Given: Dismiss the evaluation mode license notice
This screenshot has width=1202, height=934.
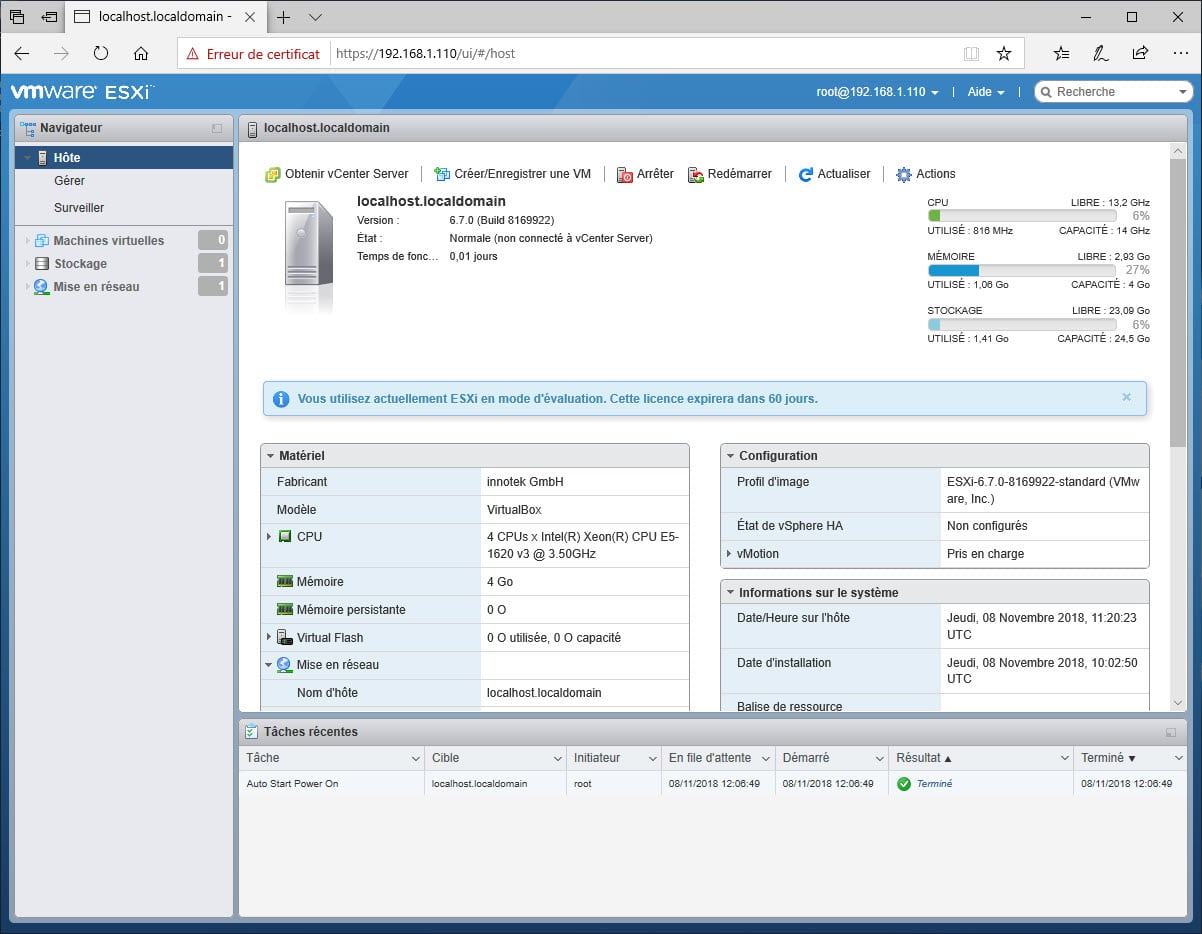Looking at the screenshot, I should tap(1126, 397).
